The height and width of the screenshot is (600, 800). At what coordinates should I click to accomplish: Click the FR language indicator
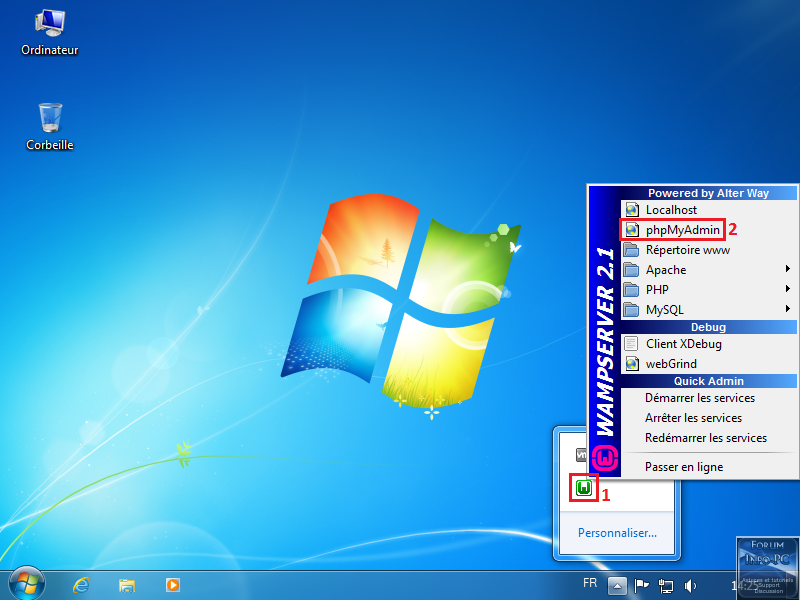(590, 583)
